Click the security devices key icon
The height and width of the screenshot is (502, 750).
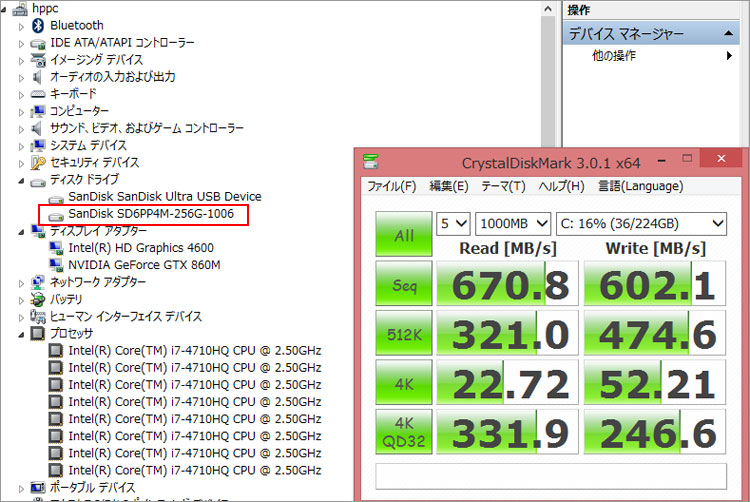tap(38, 163)
